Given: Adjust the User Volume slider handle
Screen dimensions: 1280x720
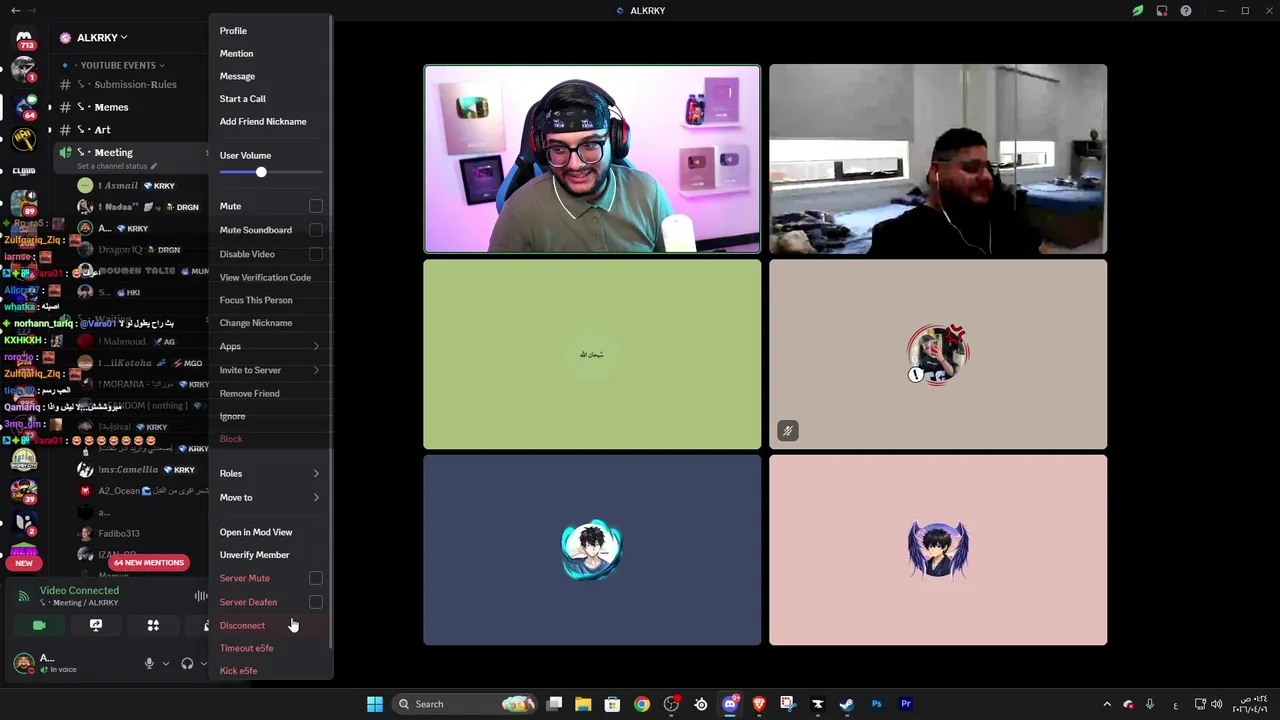Looking at the screenshot, I should click(261, 172).
